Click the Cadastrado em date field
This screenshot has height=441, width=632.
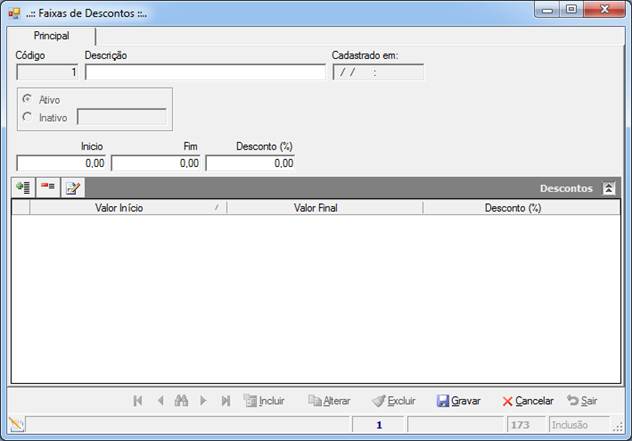pyautogui.click(x=378, y=72)
